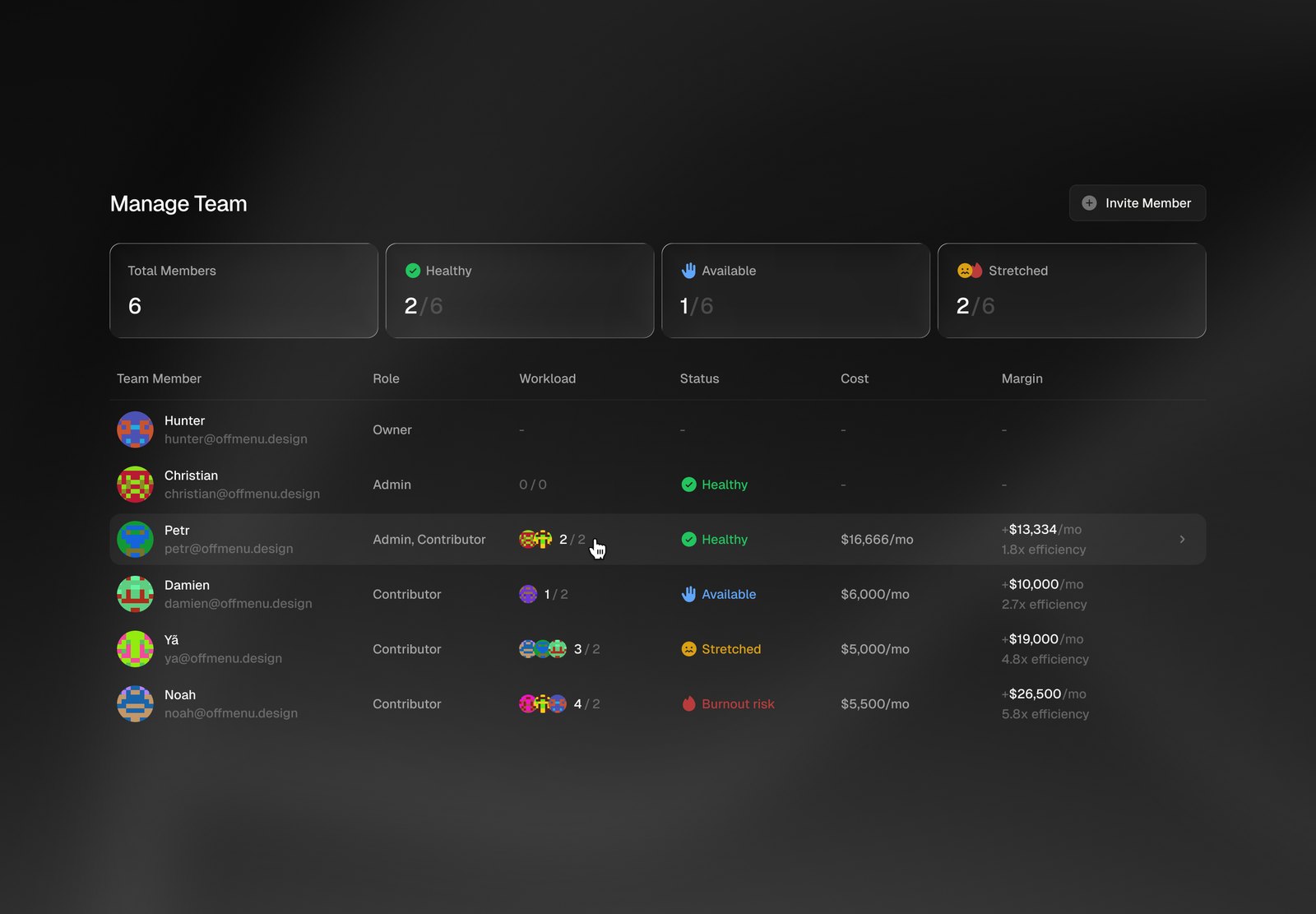Click hunter@offmenu.design email
Screen dimensions: 1316x914
236,439
